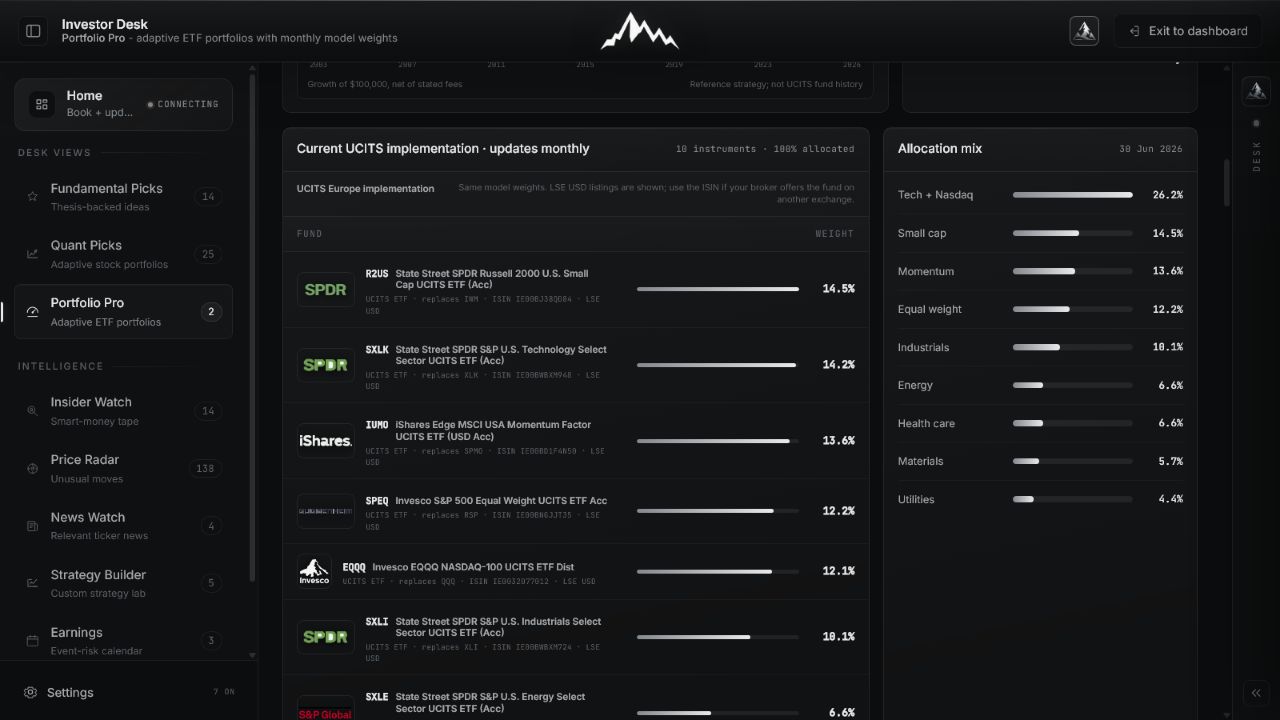Click the Health care allocation label
This screenshot has height=720, width=1280.
pos(926,423)
